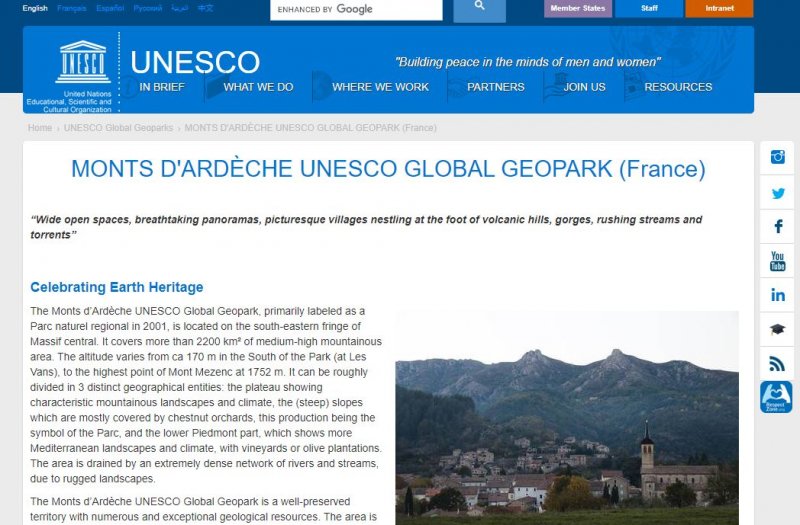Switch language to Arabic

[180, 8]
